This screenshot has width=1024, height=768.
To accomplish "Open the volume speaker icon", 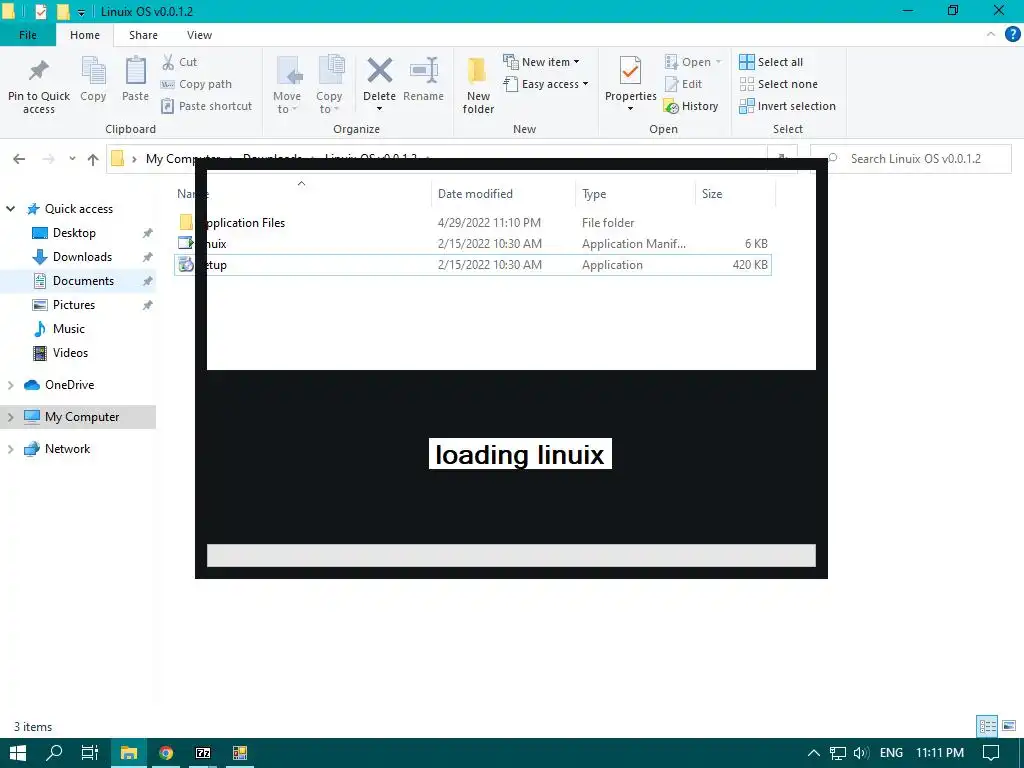I will pyautogui.click(x=861, y=753).
